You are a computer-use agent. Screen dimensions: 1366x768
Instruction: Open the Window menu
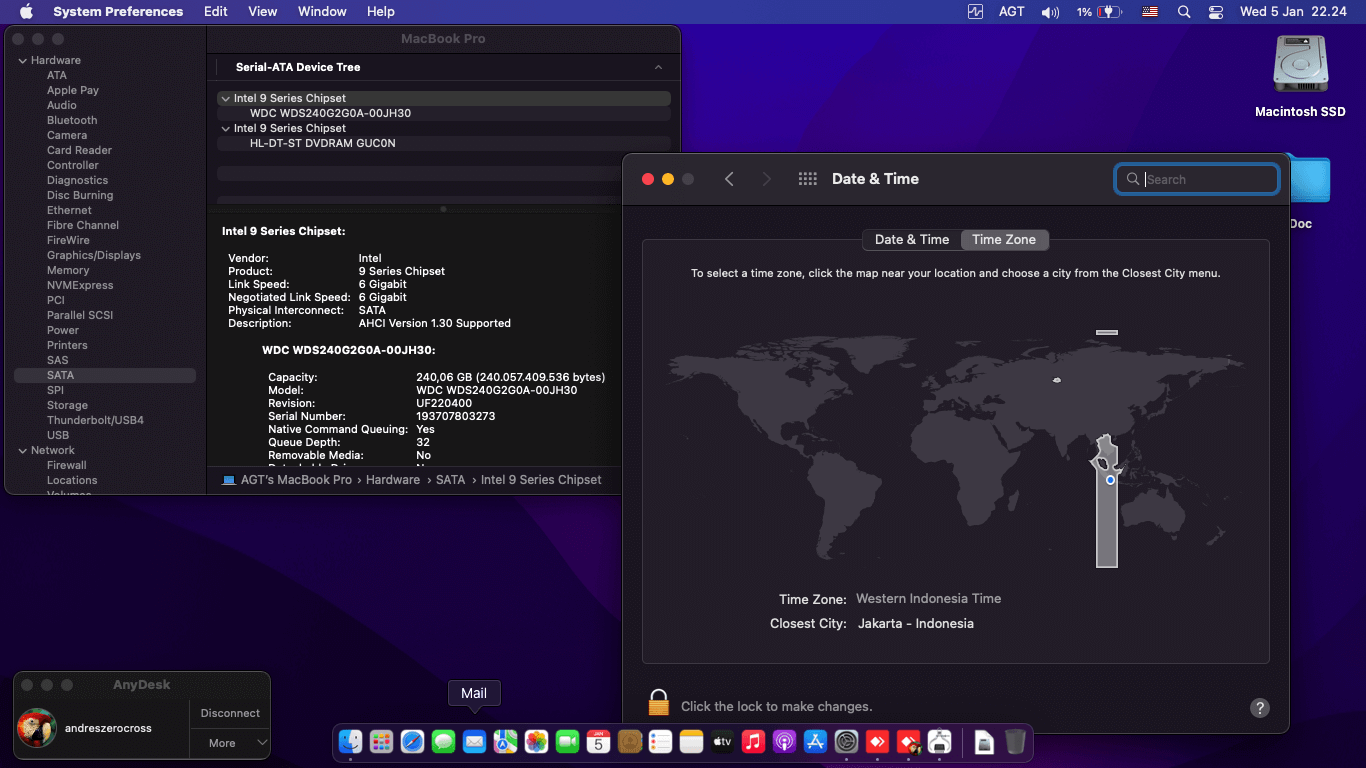tap(322, 12)
